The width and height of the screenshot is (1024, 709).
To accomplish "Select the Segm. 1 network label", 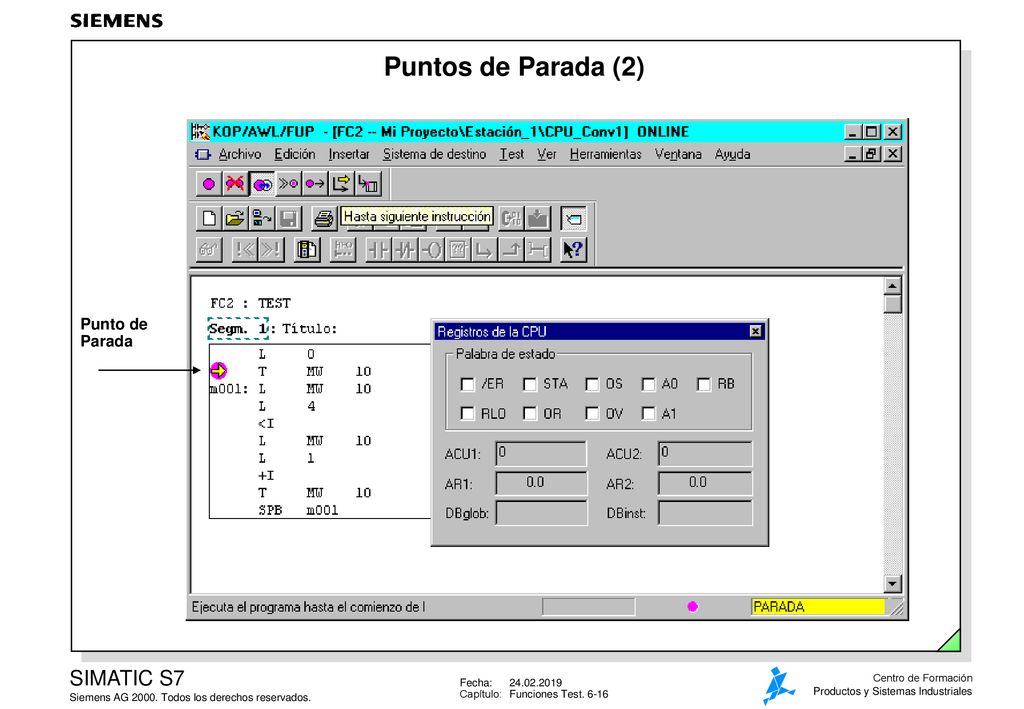I will point(238,328).
